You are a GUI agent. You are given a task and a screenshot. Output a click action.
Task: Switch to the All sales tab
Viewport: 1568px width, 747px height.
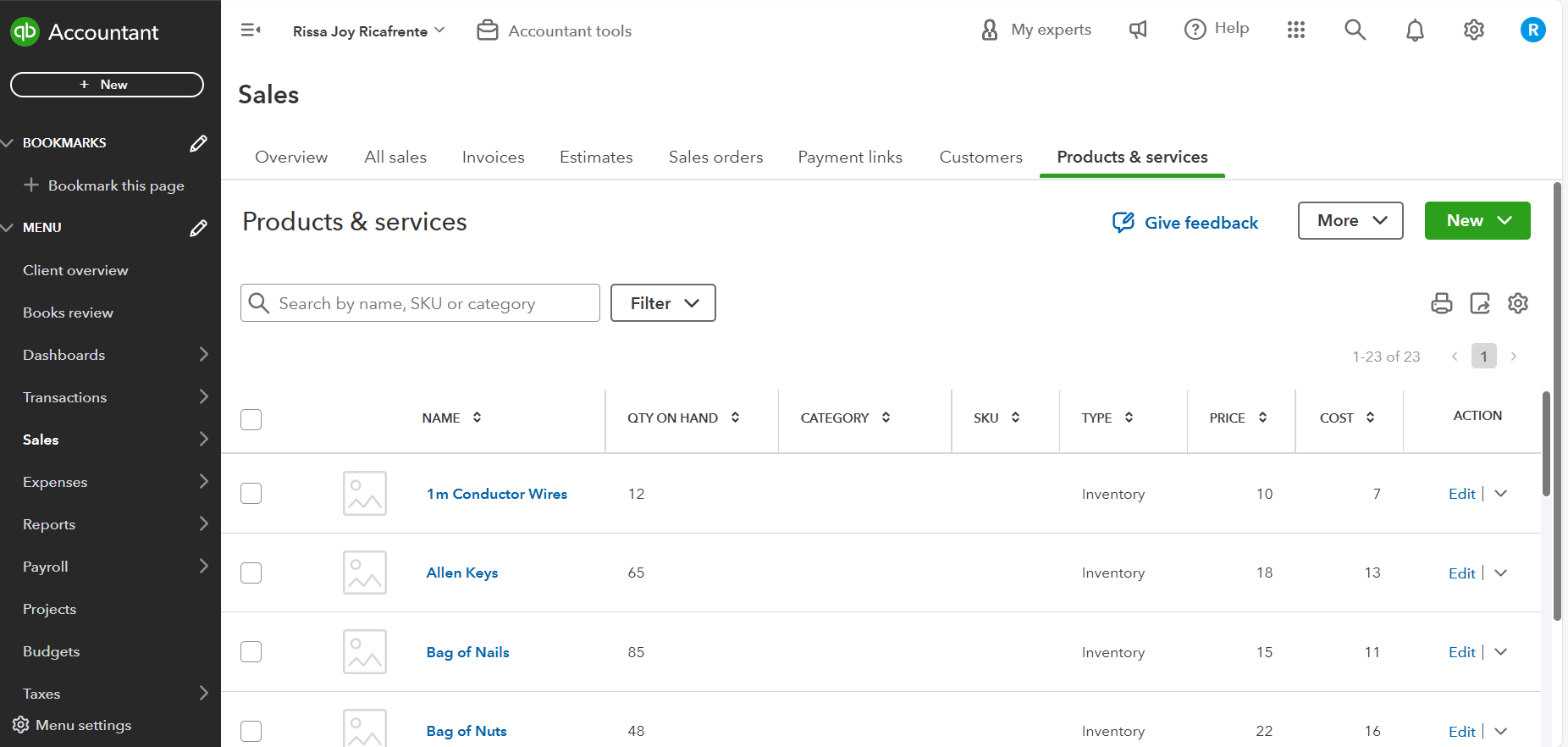pyautogui.click(x=395, y=157)
